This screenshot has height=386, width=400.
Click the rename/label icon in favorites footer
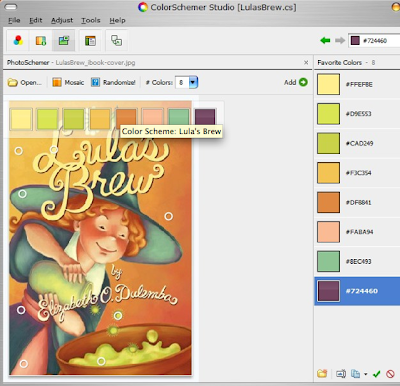[341, 374]
